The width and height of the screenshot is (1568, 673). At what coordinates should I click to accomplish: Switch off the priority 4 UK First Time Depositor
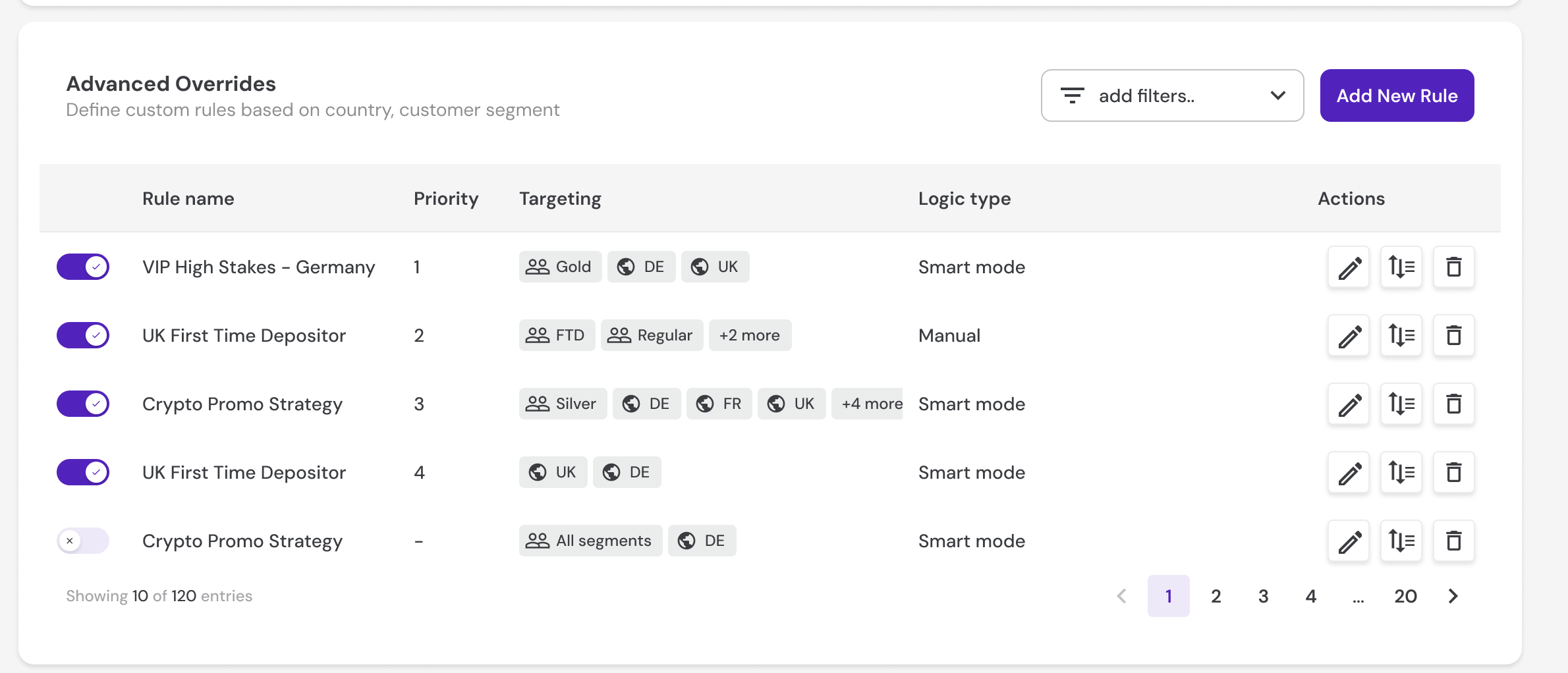click(83, 472)
